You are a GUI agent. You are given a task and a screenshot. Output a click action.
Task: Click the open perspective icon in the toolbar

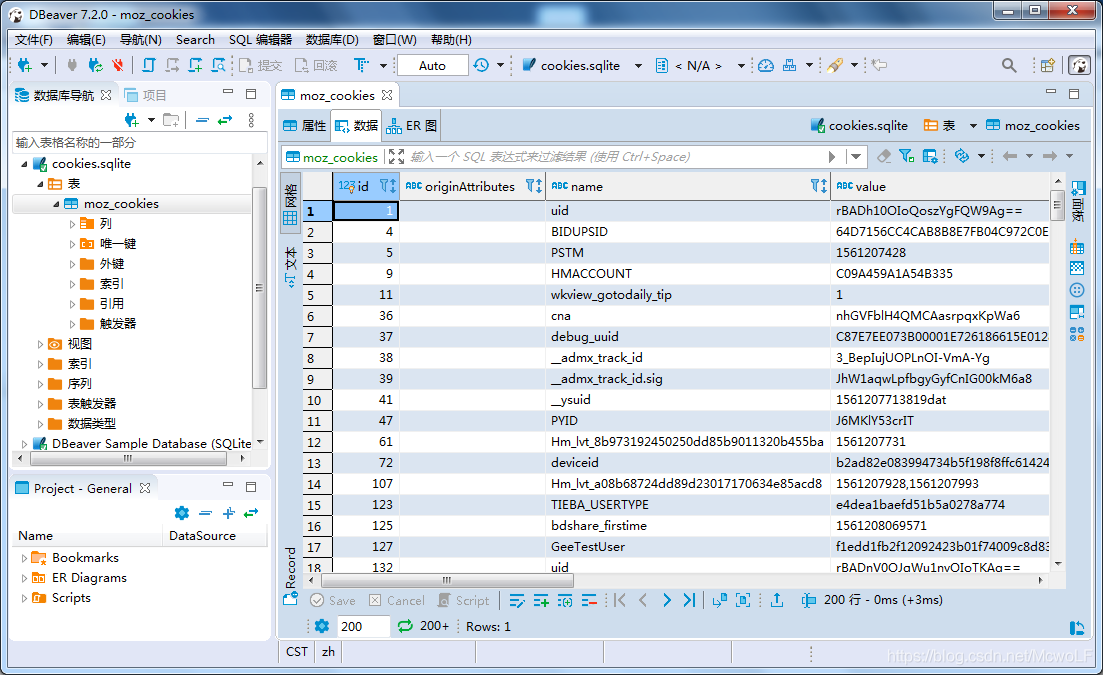tap(1047, 65)
